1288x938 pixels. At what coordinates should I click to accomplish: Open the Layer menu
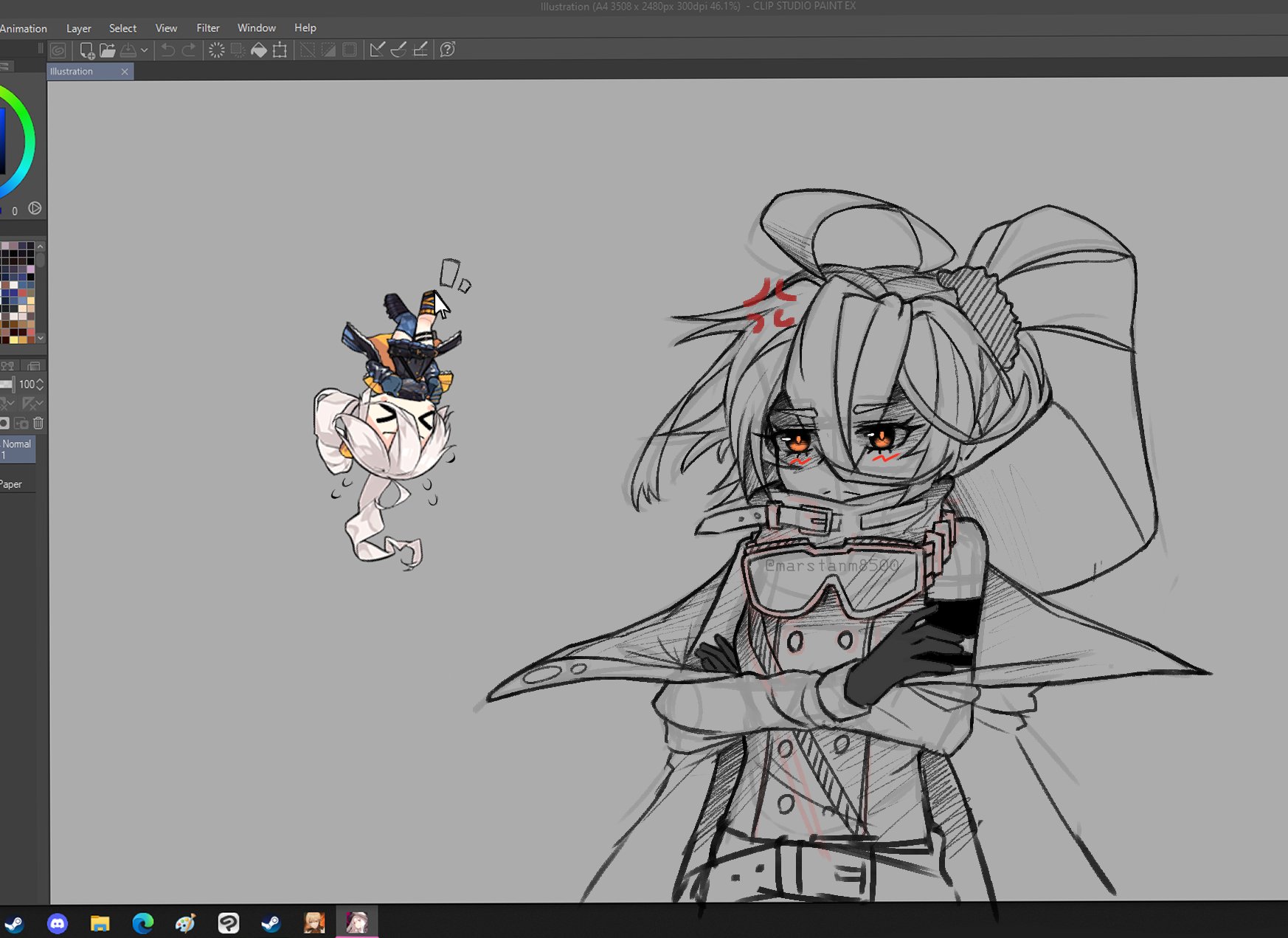(x=79, y=28)
